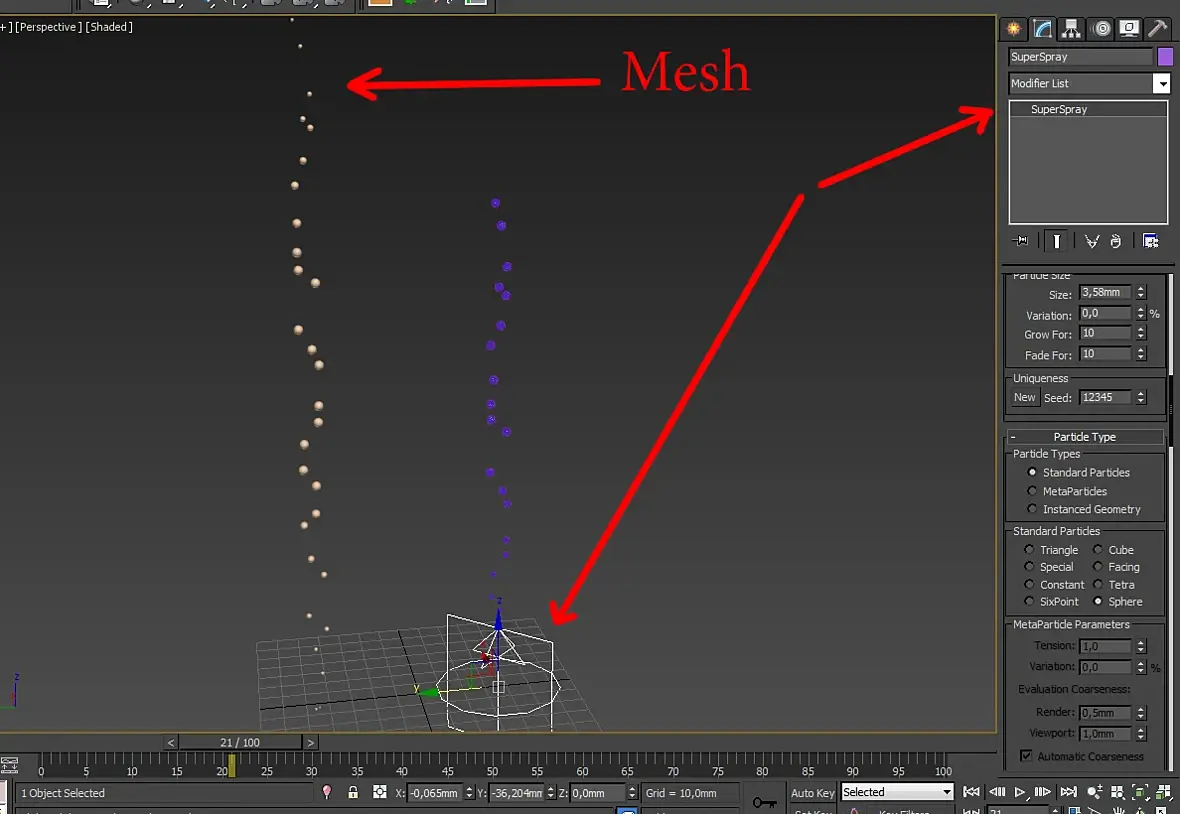The width and height of the screenshot is (1180, 814).
Task: Expand the Selected key filter dropdown
Action: tap(897, 792)
